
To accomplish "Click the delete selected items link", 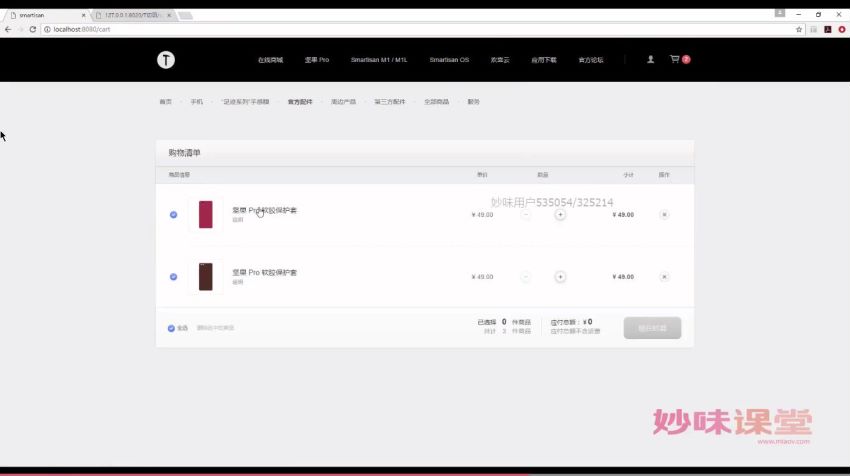I will point(215,328).
